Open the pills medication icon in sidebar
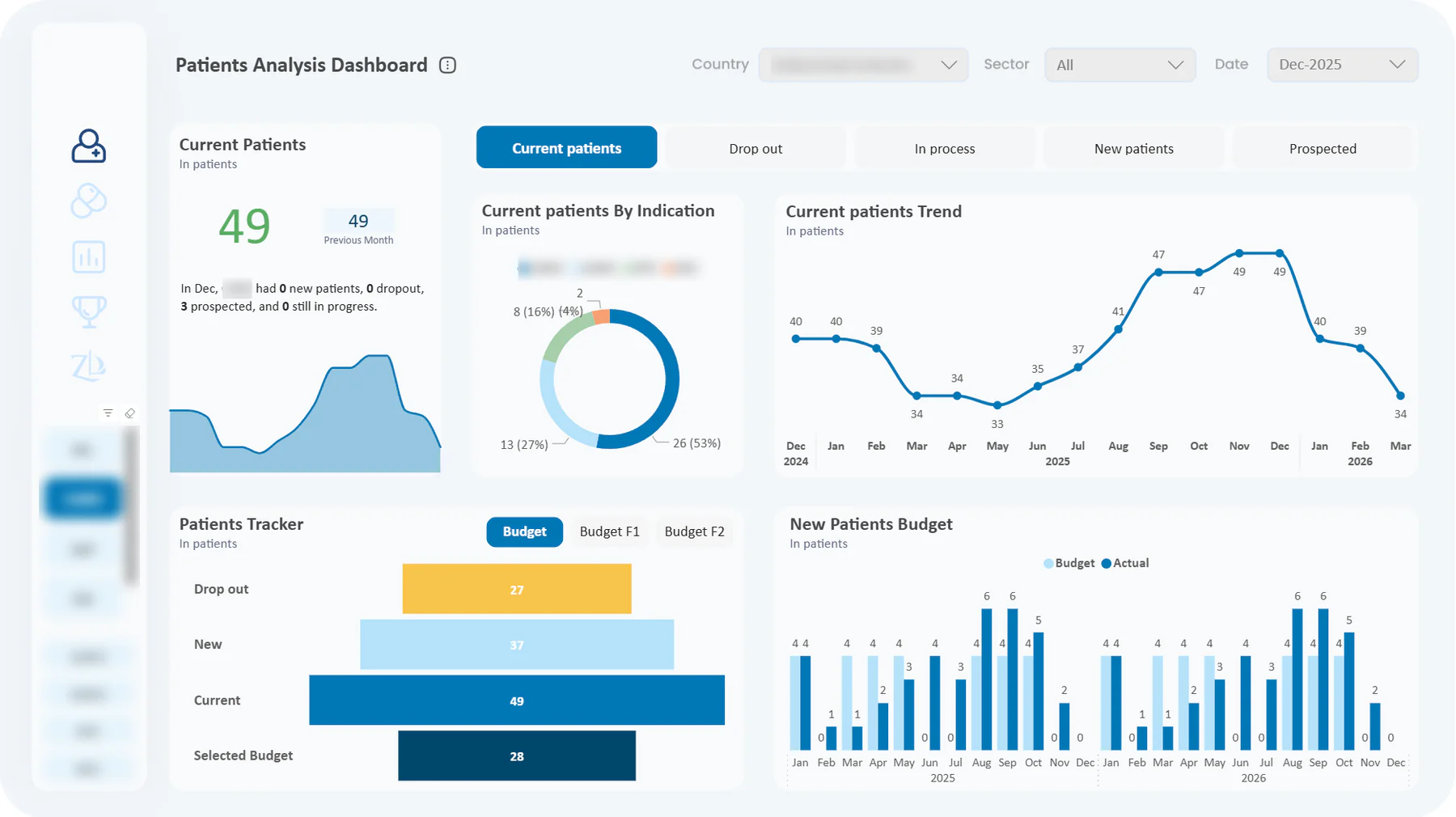The width and height of the screenshot is (1456, 817). click(x=88, y=201)
